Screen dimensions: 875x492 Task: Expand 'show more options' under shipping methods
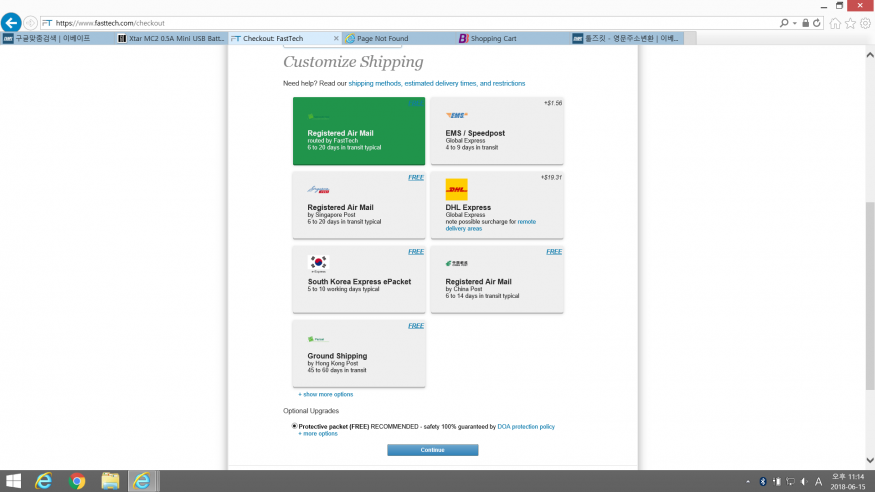(326, 394)
